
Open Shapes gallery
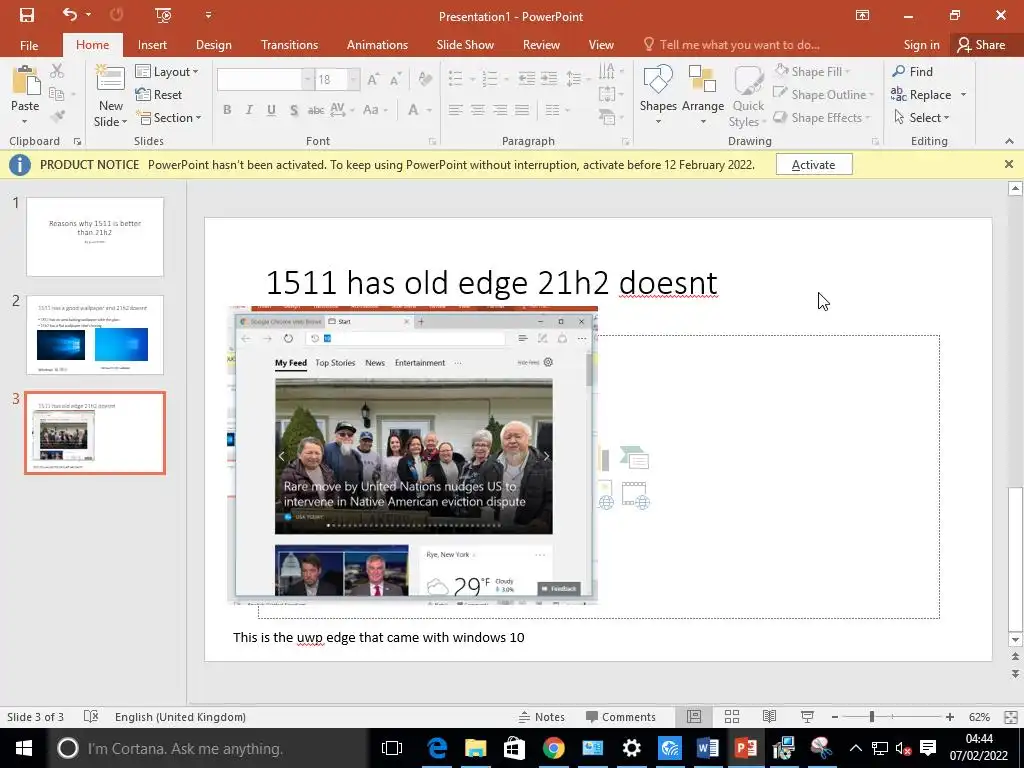click(x=658, y=95)
